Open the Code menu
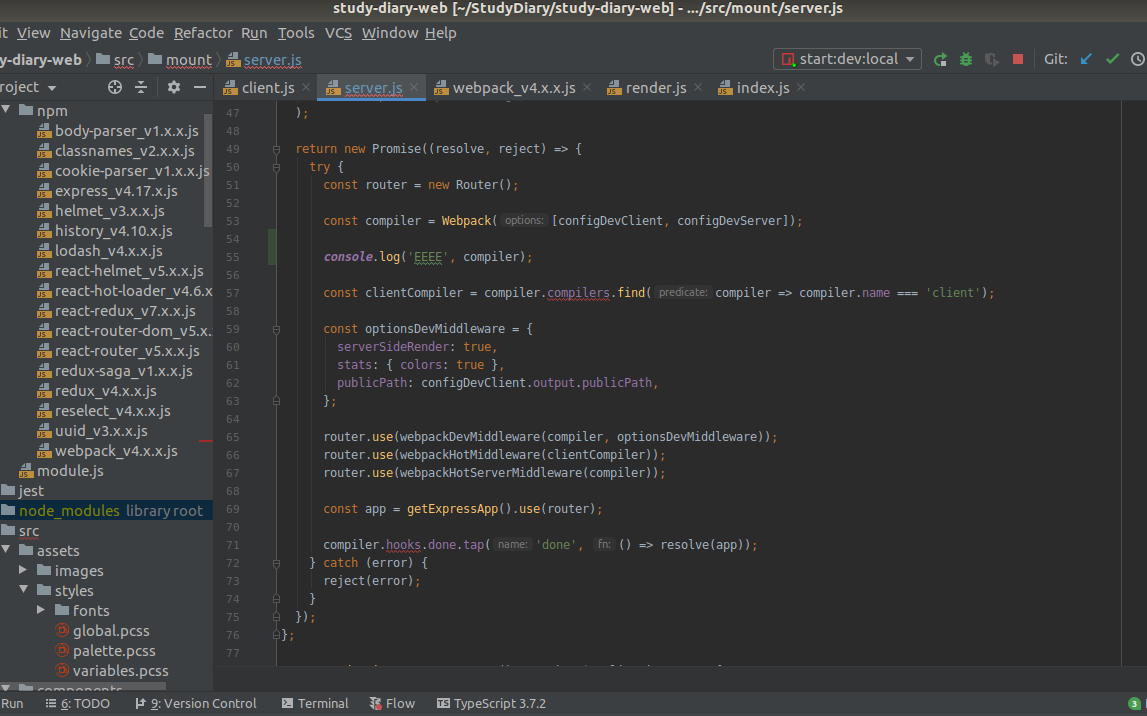1147x716 pixels. coord(146,33)
